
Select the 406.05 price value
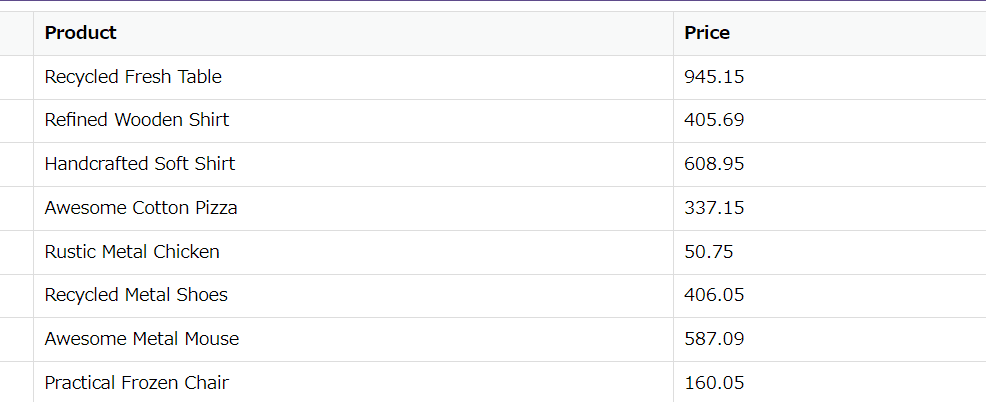pyautogui.click(x=714, y=295)
